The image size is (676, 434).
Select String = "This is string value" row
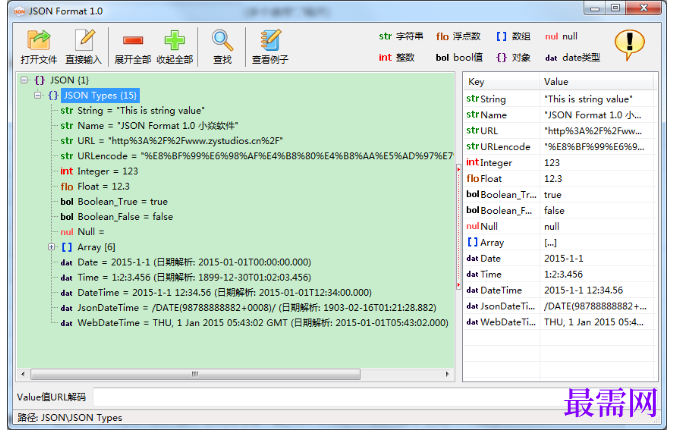click(132, 111)
